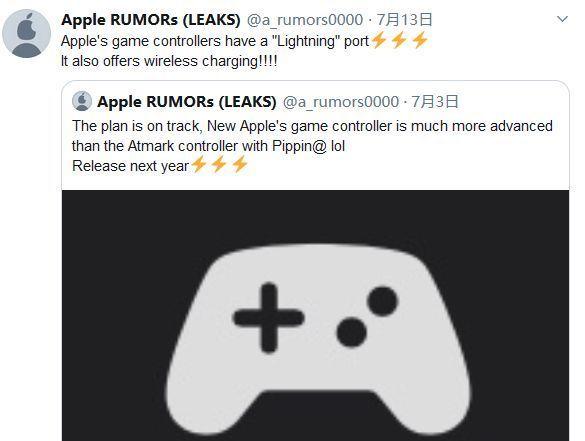Open the main tweet's author name
585x441 pixels.
(x=151, y=20)
